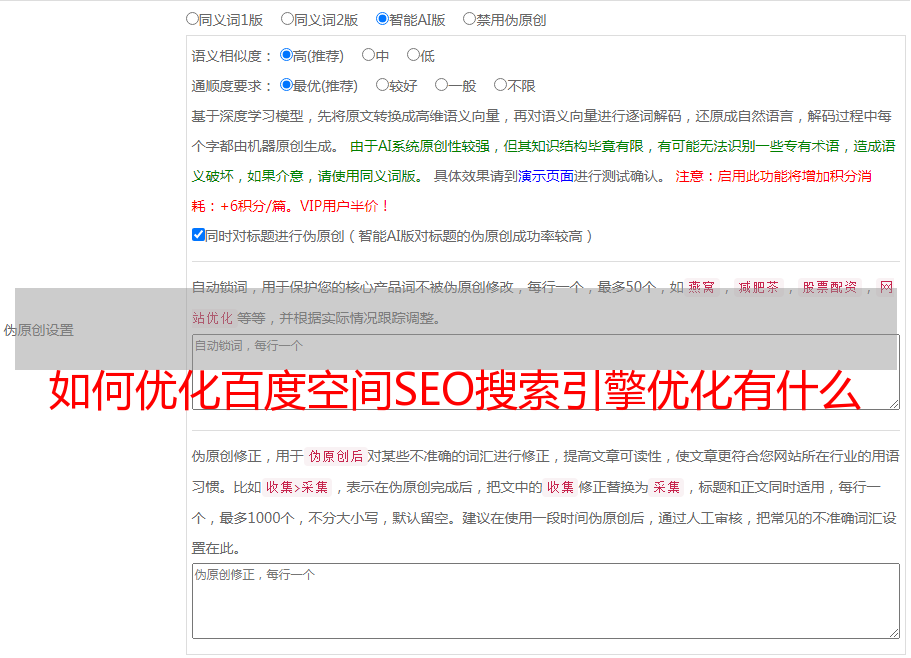Click into the 自动锁词 textarea

click(x=546, y=372)
